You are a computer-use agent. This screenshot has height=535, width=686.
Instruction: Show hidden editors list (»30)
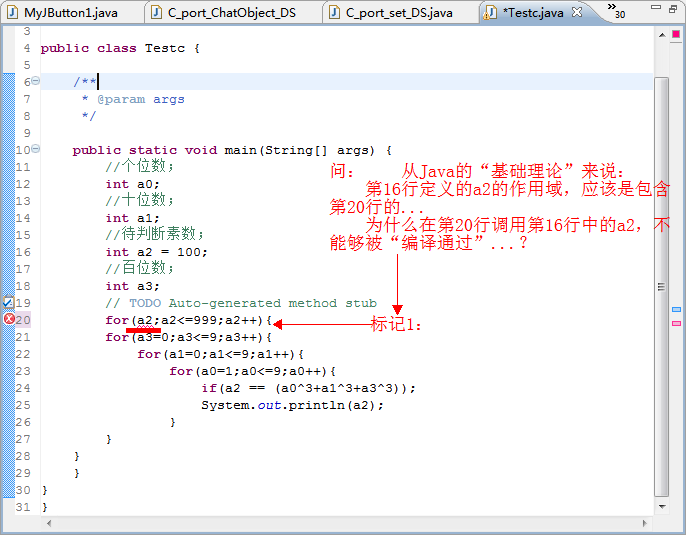coord(615,13)
